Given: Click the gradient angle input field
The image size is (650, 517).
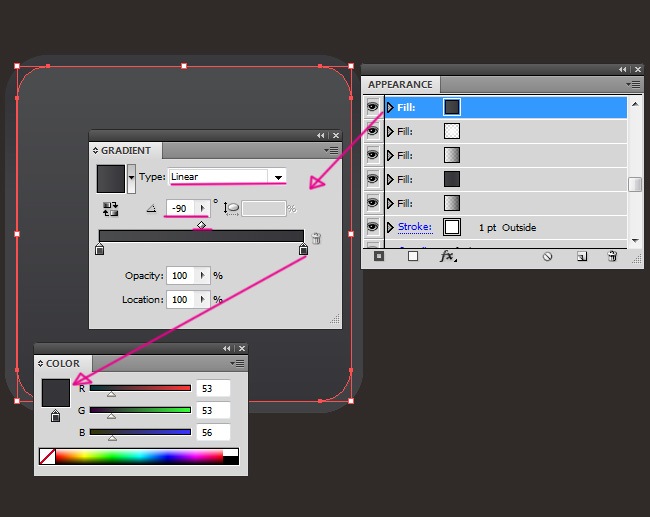Looking at the screenshot, I should 180,208.
